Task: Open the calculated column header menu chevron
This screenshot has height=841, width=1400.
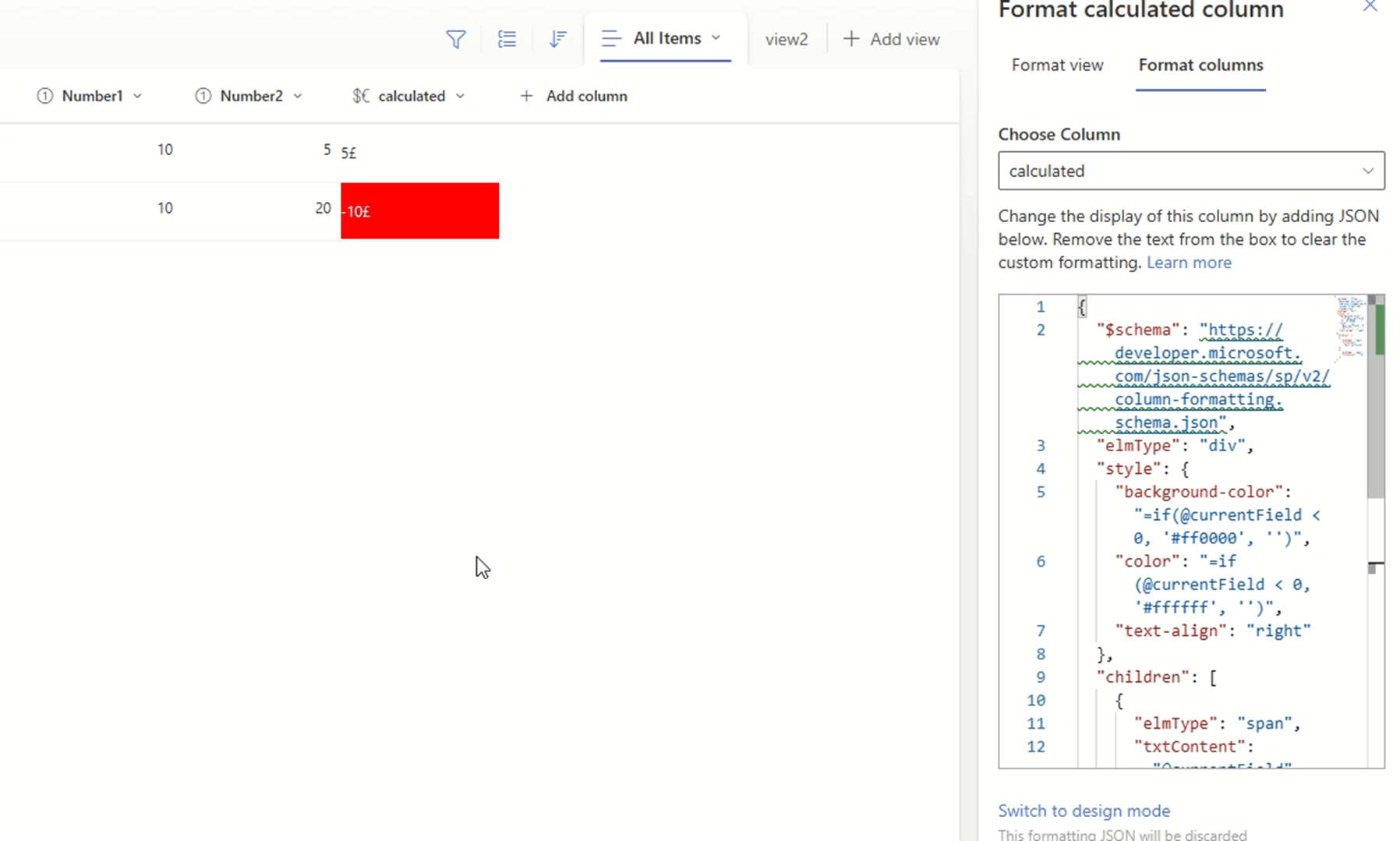Action: 460,96
